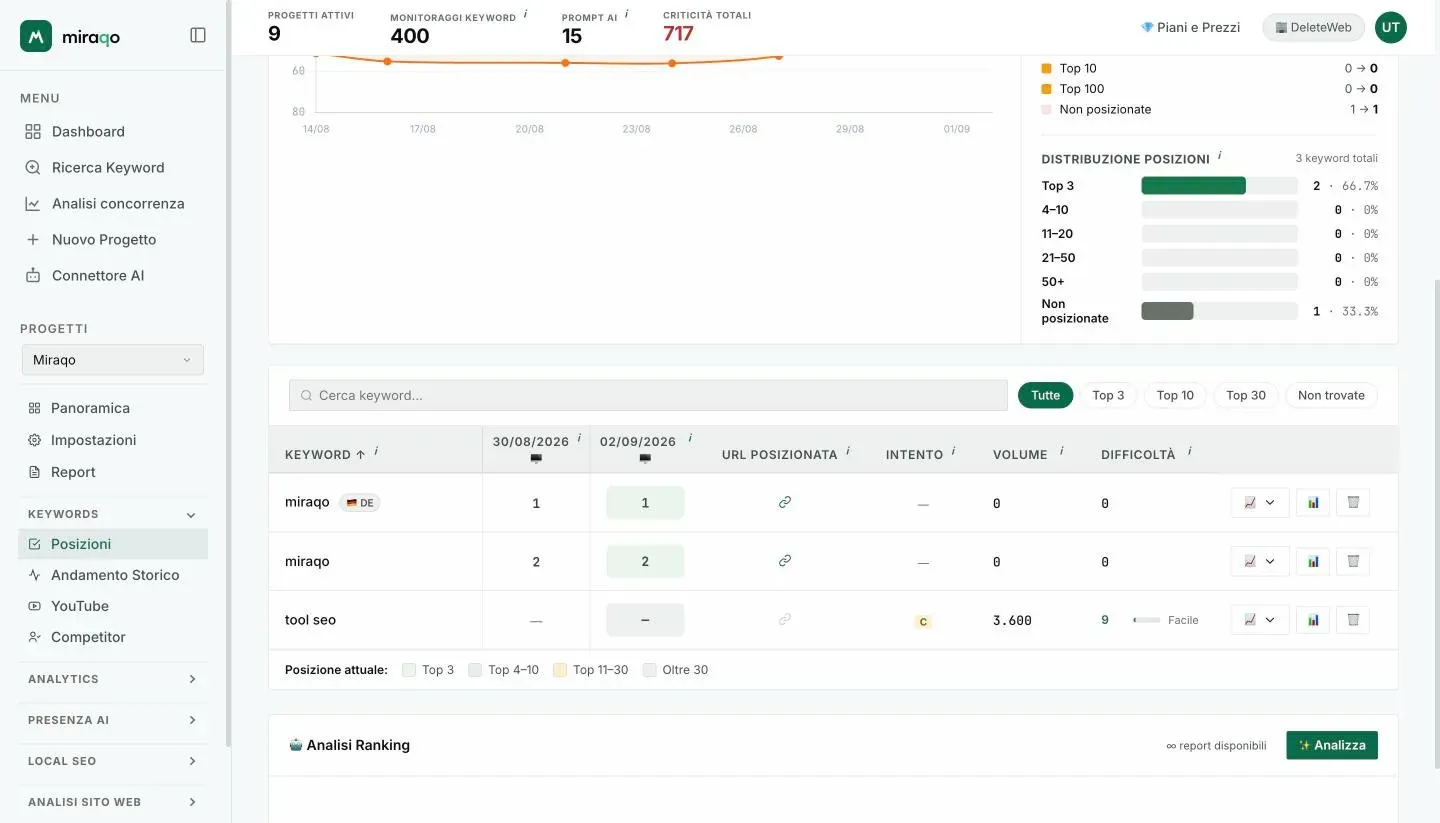Click the Top 11–30 legend swatch

point(560,670)
